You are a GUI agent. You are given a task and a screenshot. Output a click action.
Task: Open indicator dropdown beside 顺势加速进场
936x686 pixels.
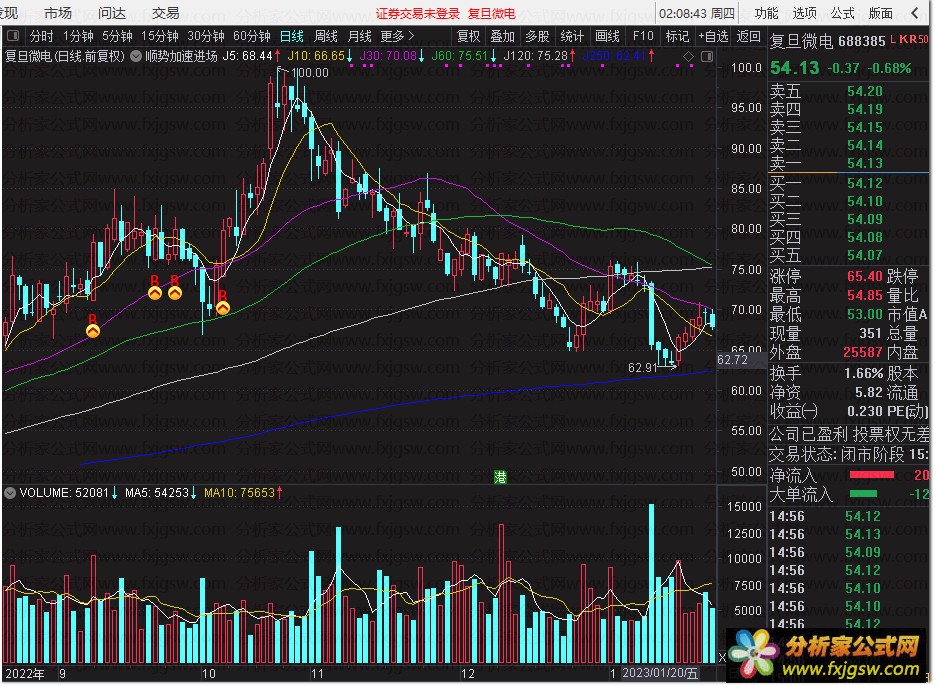tap(136, 56)
